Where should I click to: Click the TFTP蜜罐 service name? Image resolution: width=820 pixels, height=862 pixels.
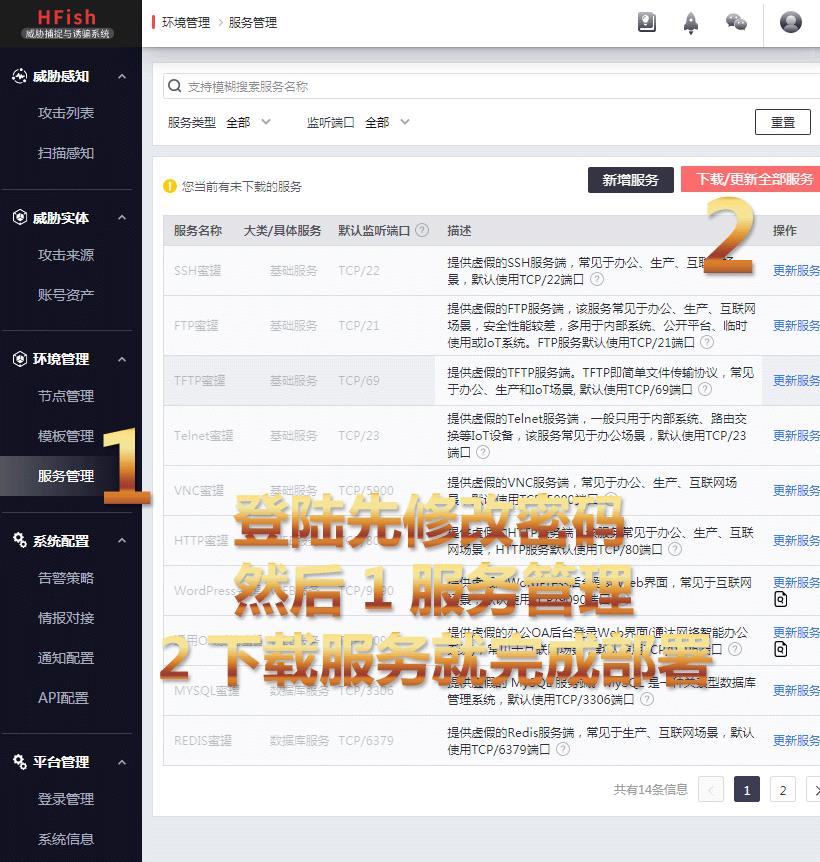point(200,380)
